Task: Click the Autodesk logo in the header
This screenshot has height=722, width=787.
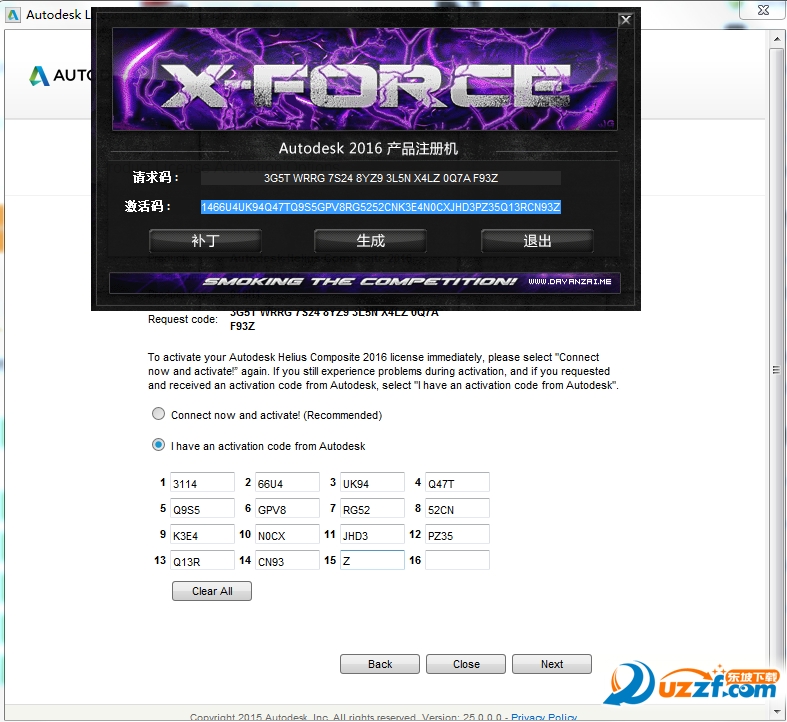Action: [40, 76]
